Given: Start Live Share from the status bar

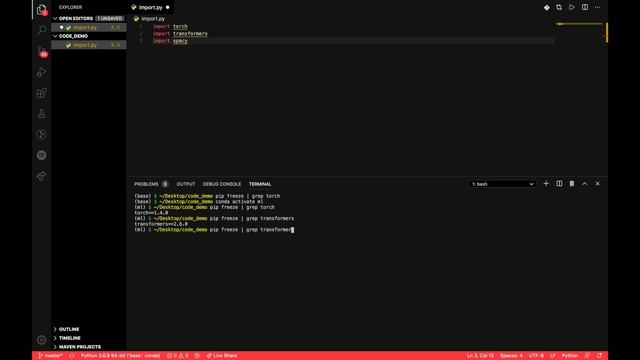Looking at the screenshot, I should pos(222,356).
